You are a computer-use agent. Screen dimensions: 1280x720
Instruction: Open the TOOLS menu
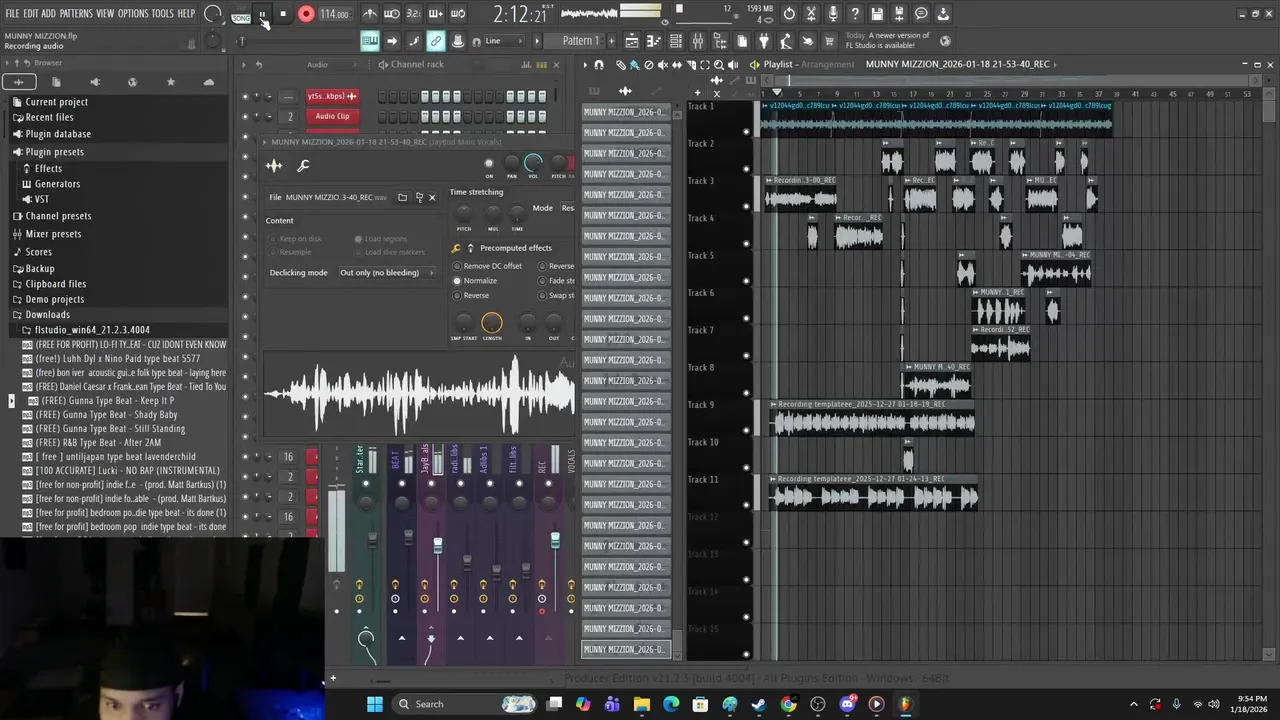(162, 14)
